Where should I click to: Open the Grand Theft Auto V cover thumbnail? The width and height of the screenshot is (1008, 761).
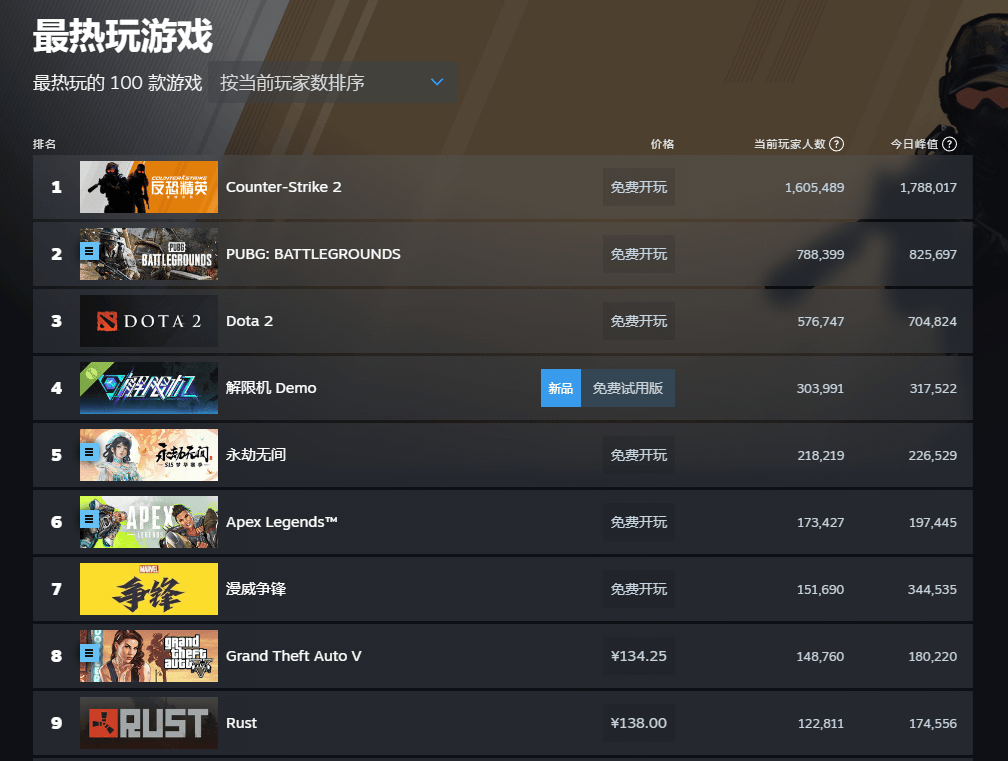[148, 656]
